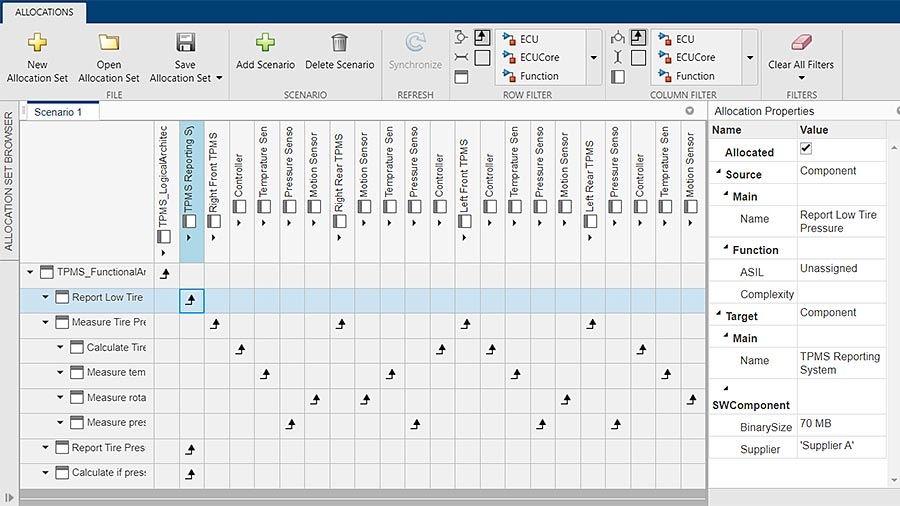The image size is (900, 506).
Task: Click the New Allocation Set icon
Action: [37, 43]
